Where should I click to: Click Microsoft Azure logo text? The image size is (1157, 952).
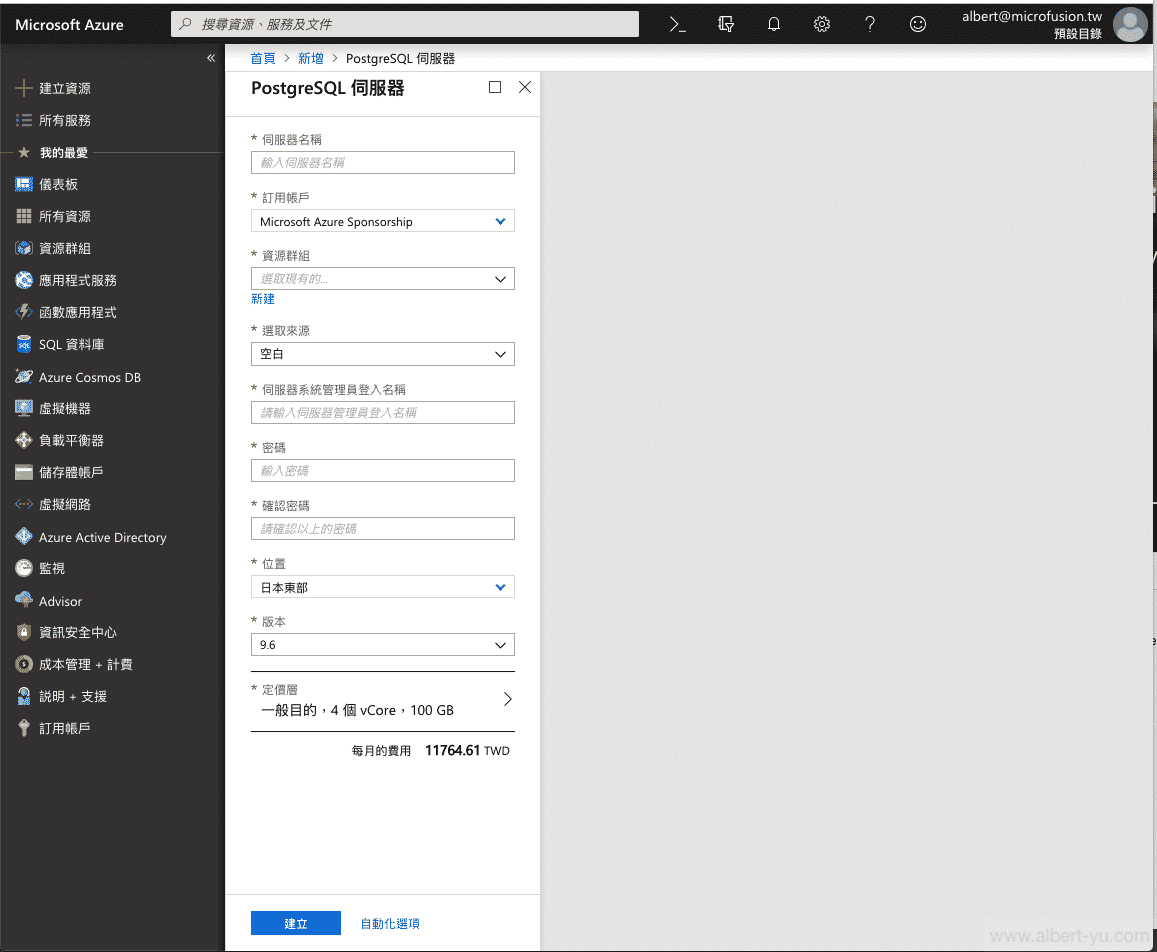point(69,24)
